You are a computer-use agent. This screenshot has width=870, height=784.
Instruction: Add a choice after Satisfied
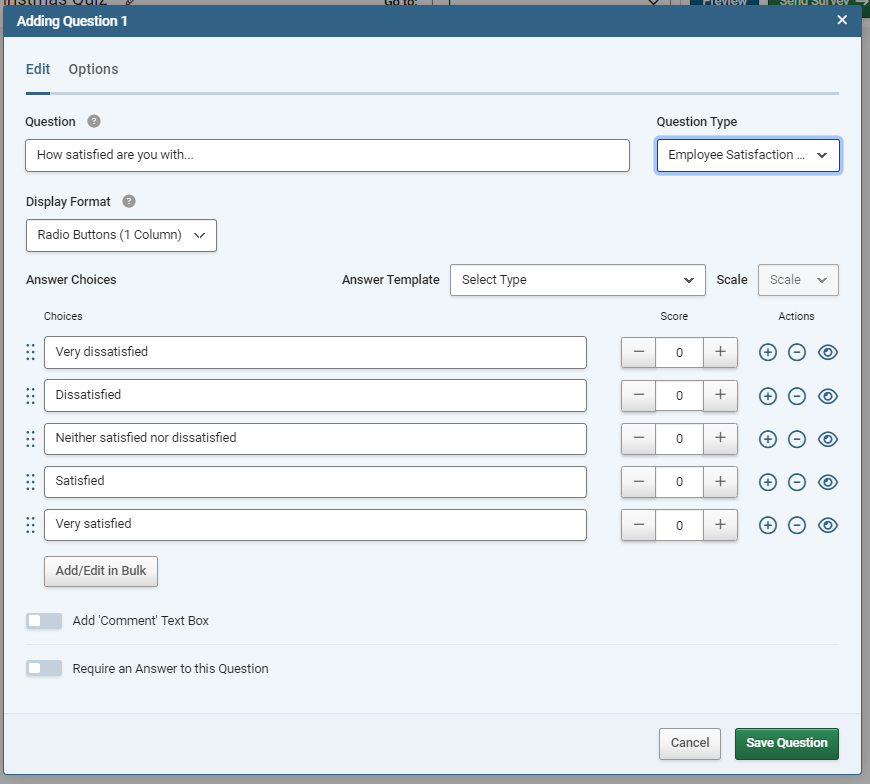point(767,482)
